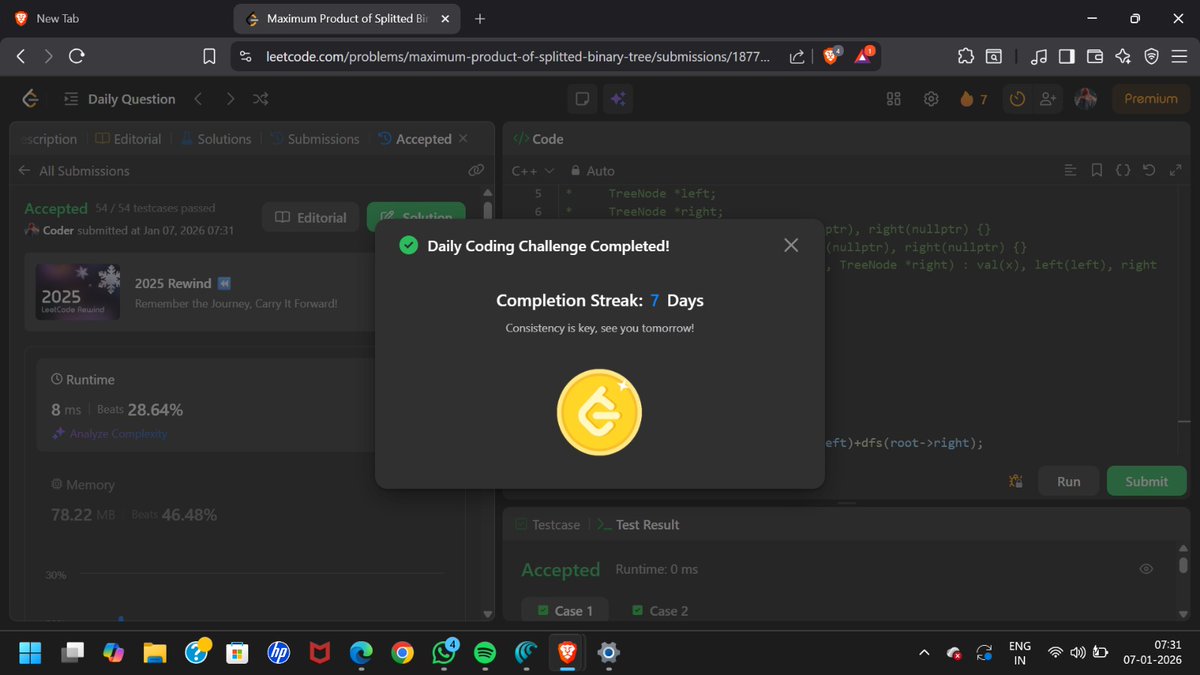This screenshot has height=675, width=1200.
Task: Open the Brave wallet icon
Action: coord(1094,57)
